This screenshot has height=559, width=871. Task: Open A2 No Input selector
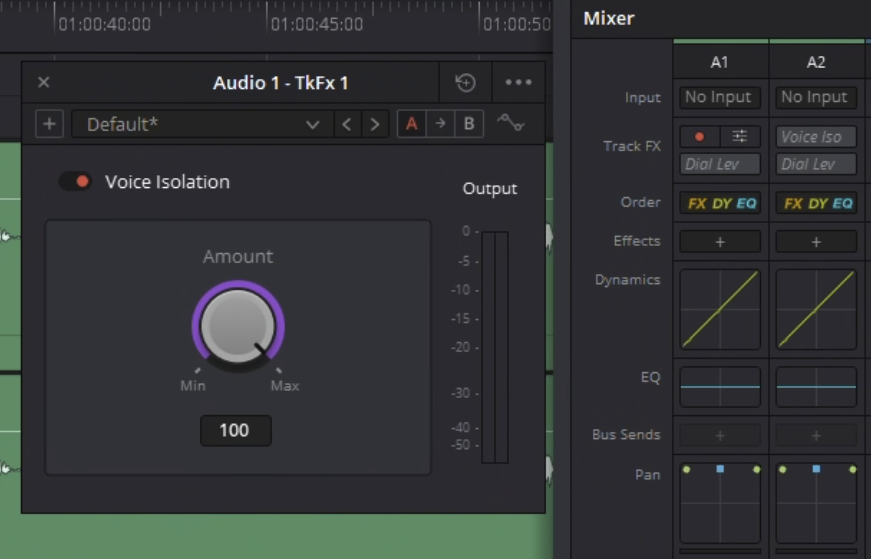815,97
